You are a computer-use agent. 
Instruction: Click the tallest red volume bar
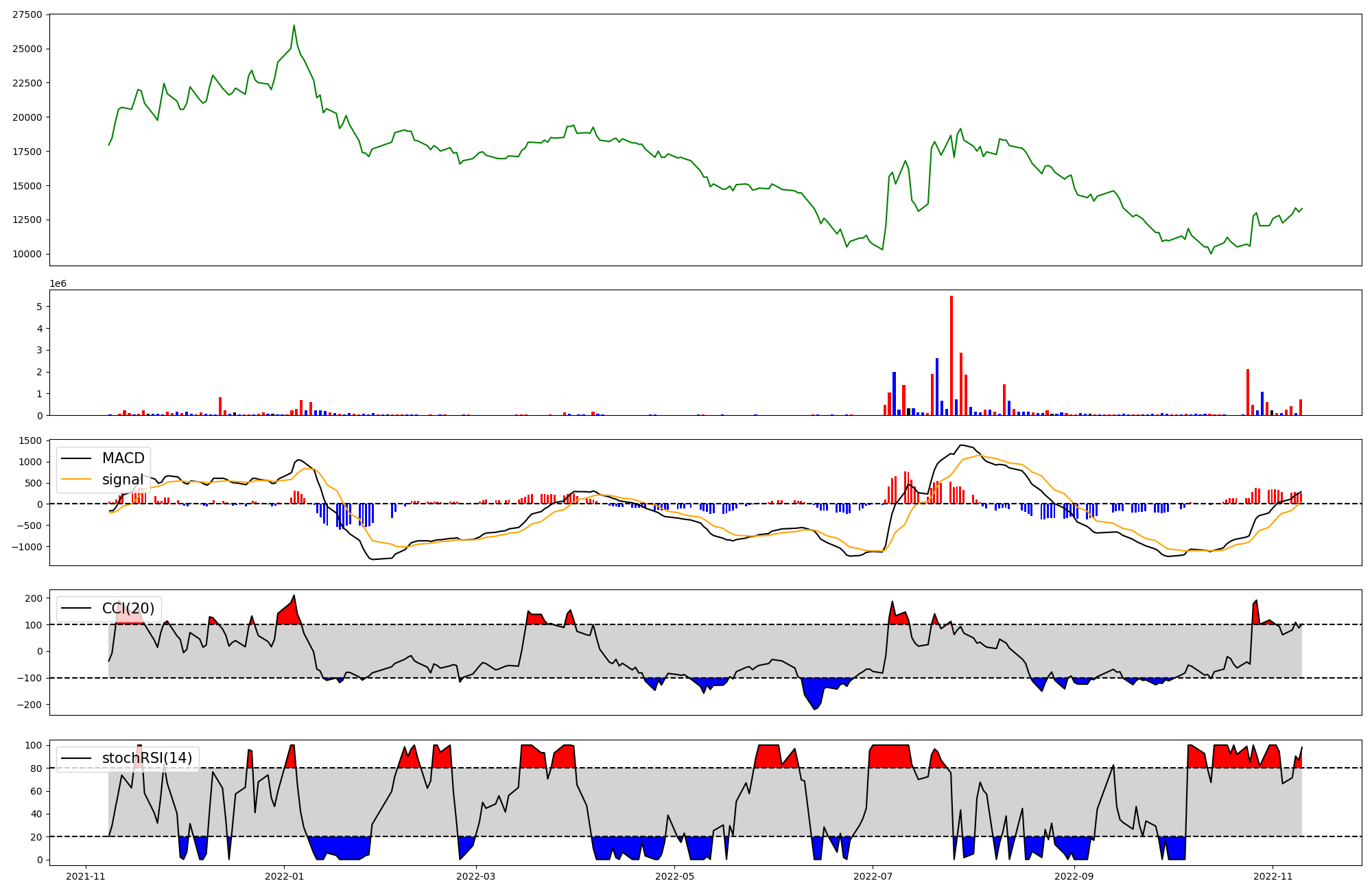(x=951, y=357)
